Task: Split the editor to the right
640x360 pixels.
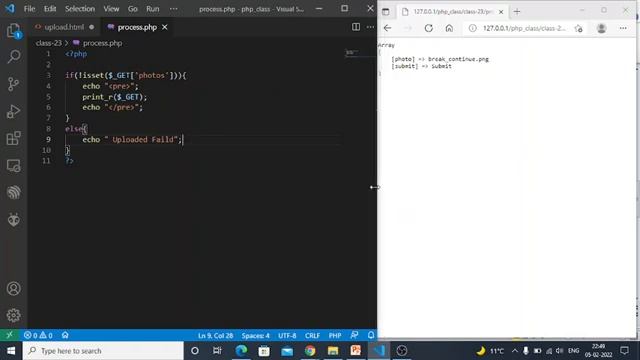Action: [356, 27]
